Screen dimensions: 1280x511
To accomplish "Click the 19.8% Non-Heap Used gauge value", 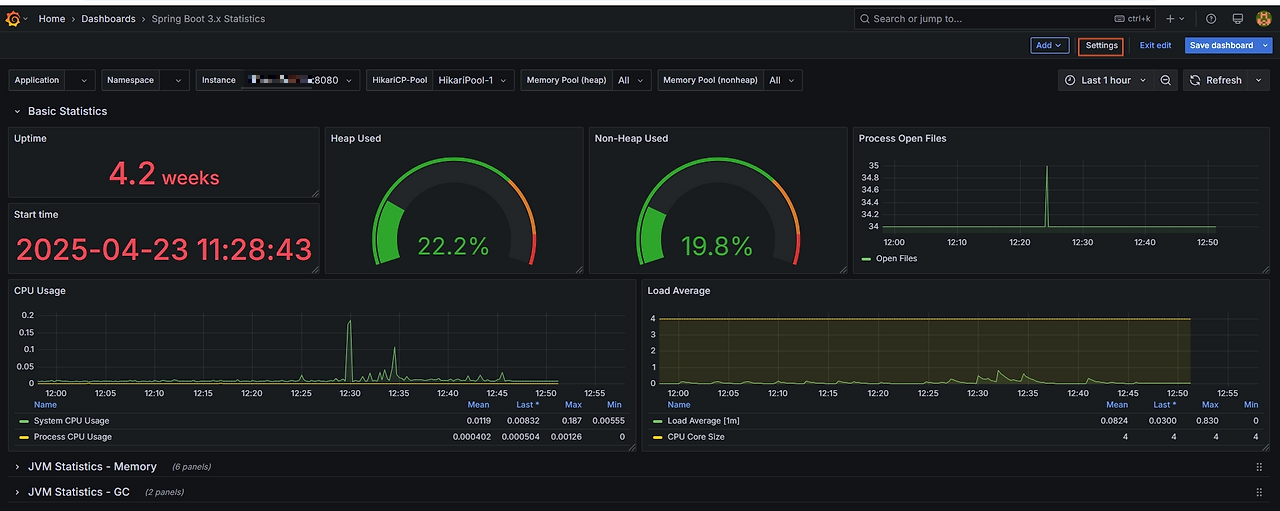I will coord(716,246).
